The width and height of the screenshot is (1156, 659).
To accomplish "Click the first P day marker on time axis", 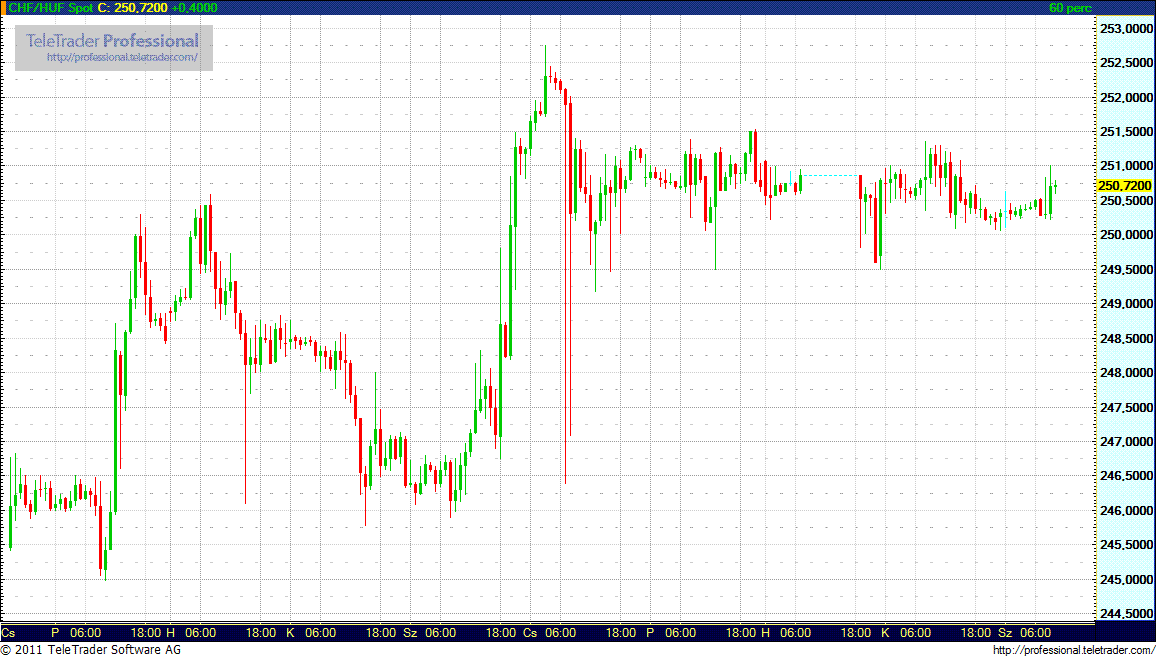I will pos(55,633).
